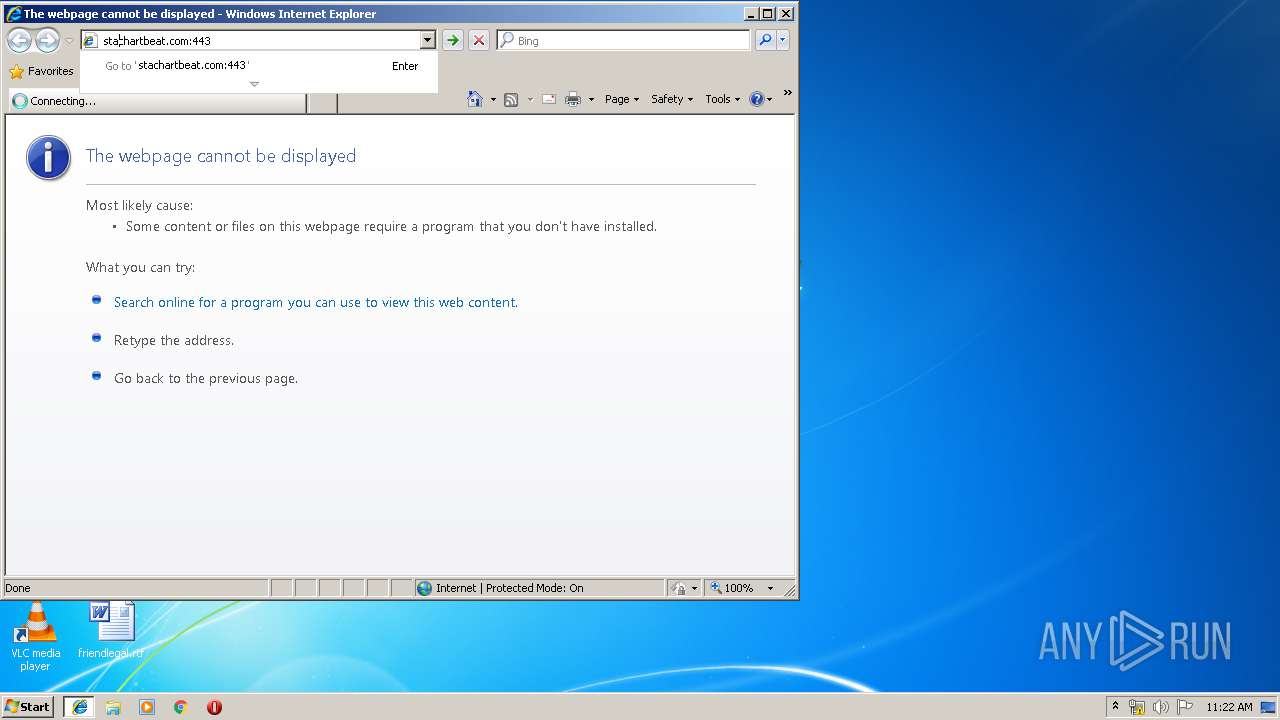This screenshot has width=1280, height=720.
Task: Open the Safety menu
Action: pyautogui.click(x=672, y=99)
